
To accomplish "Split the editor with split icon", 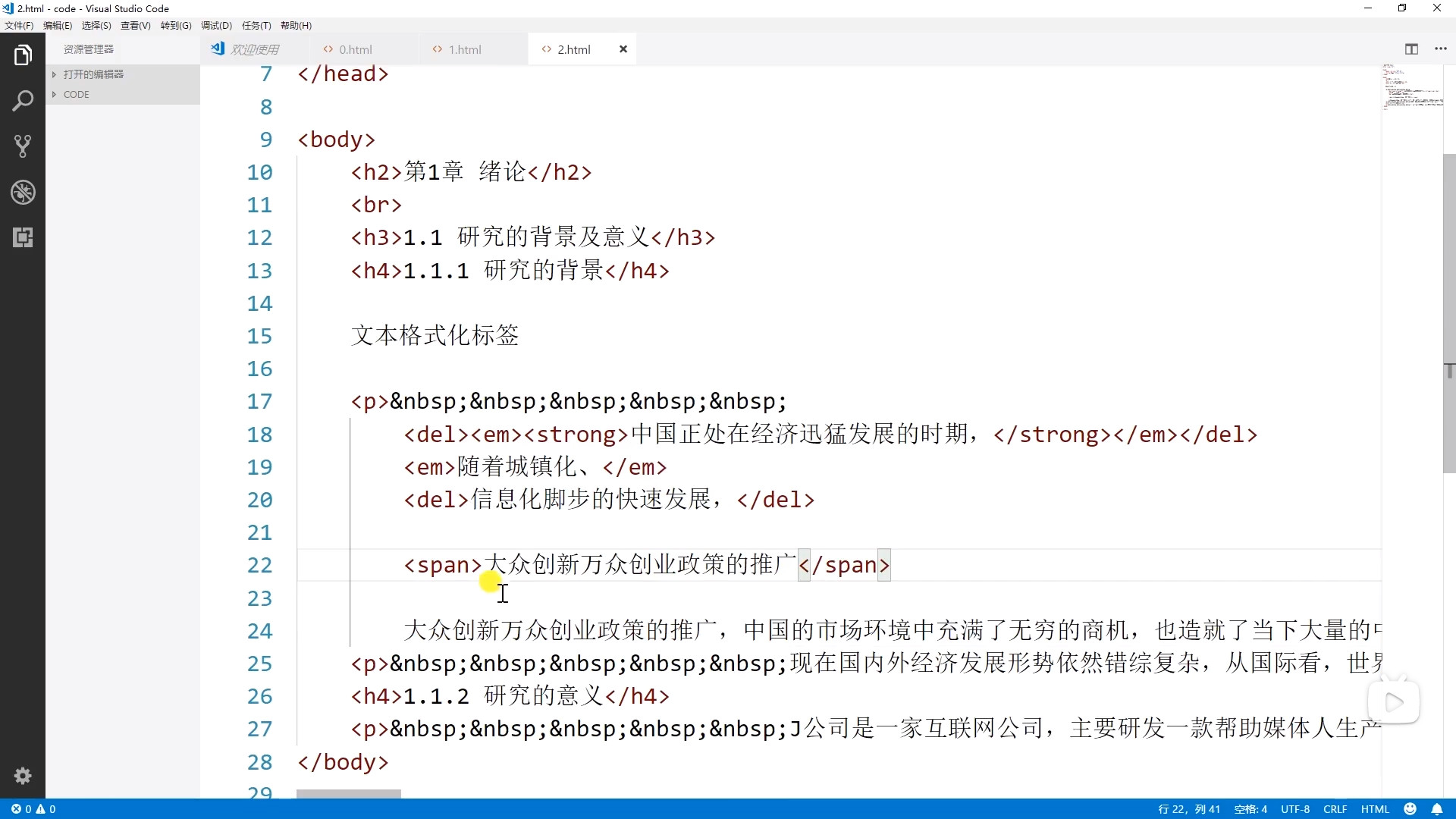I will [1411, 49].
